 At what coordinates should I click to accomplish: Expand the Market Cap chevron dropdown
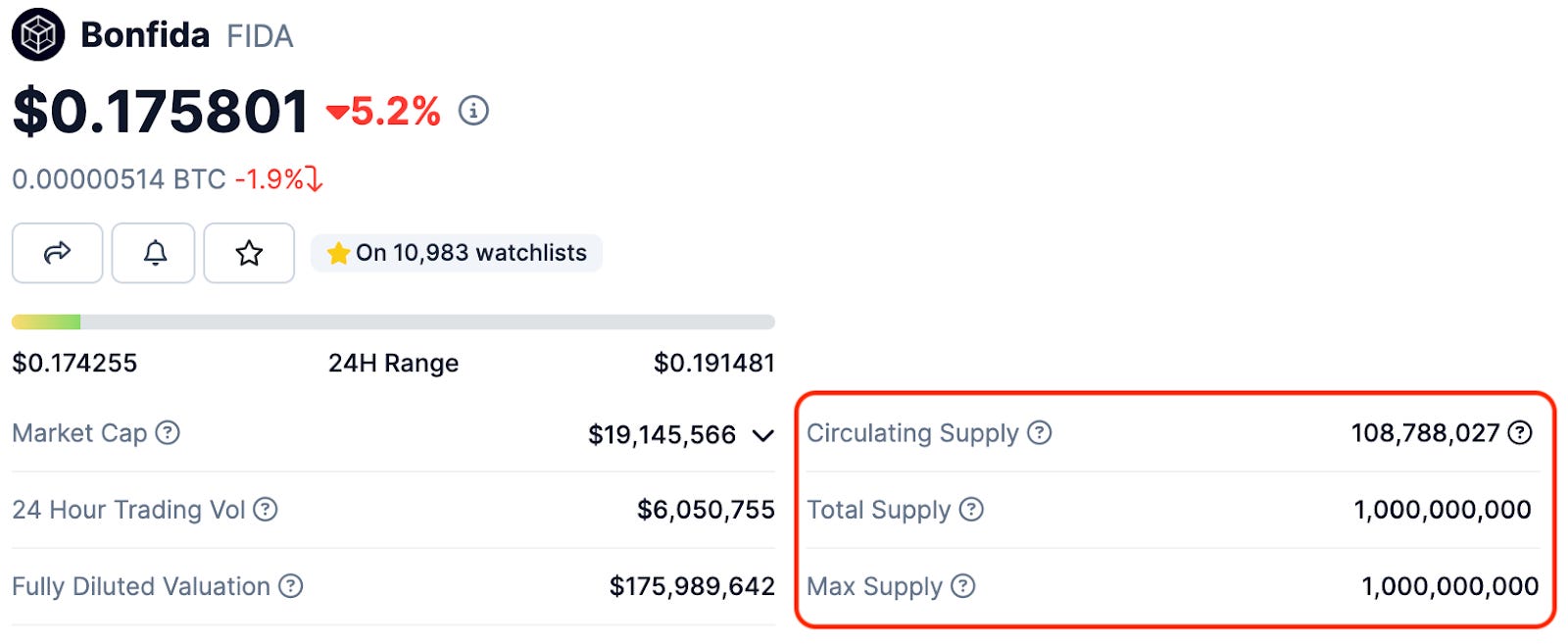tap(763, 435)
